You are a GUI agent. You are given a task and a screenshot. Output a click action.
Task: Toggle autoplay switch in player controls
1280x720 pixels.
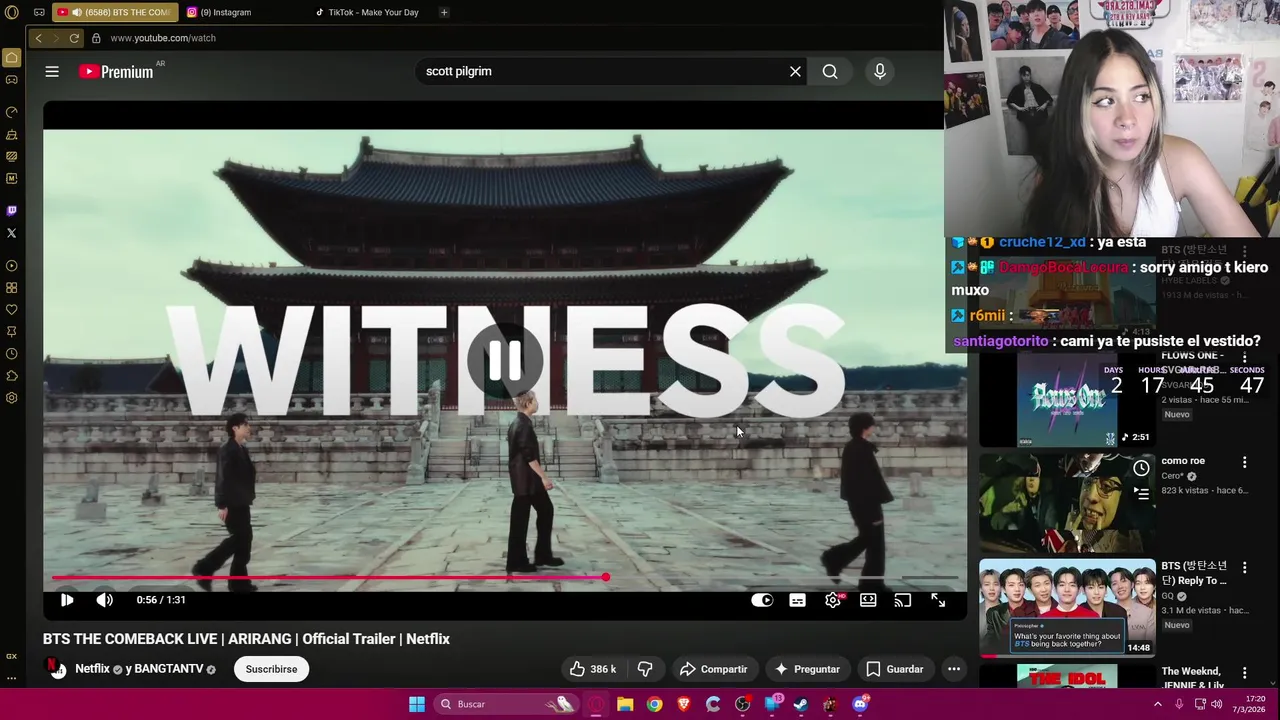pos(762,600)
